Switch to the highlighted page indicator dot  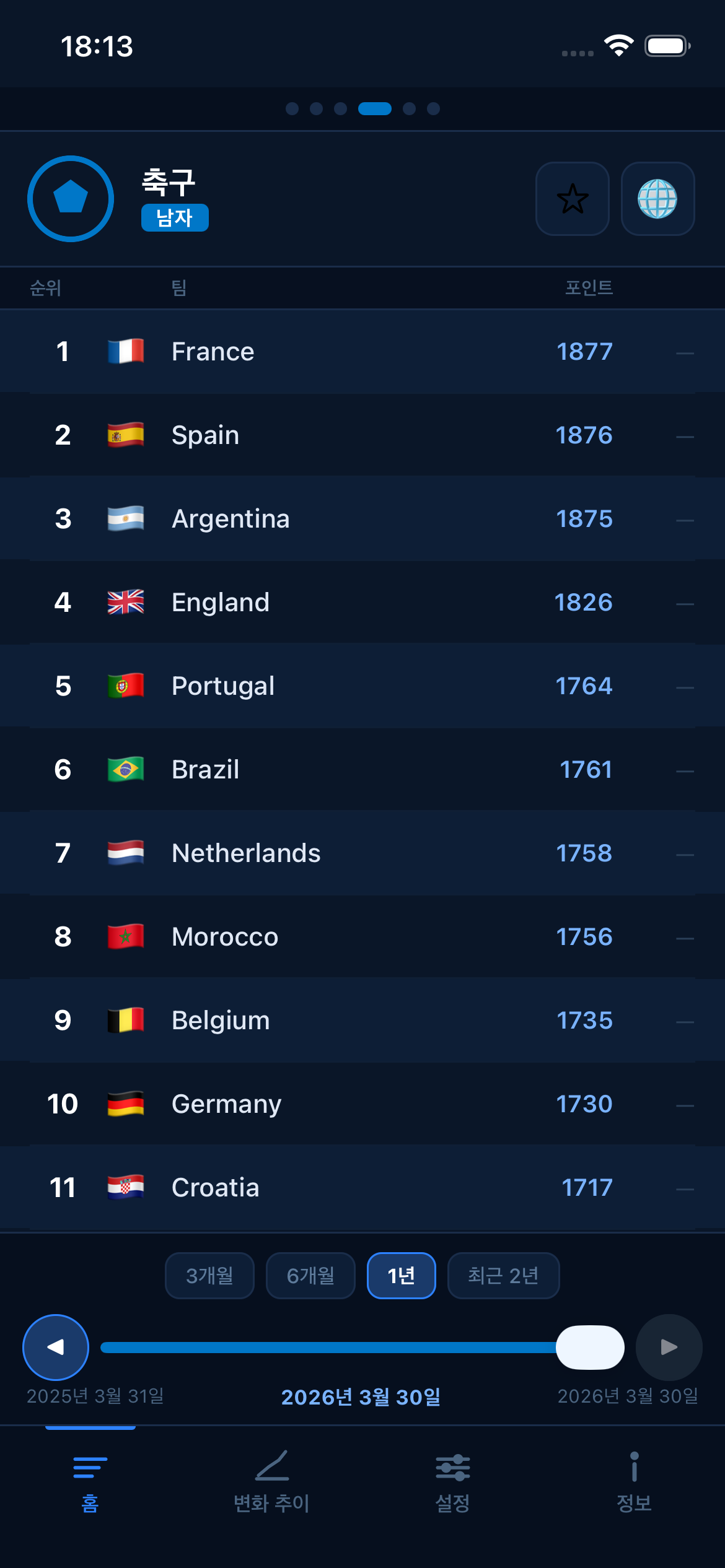click(x=375, y=109)
